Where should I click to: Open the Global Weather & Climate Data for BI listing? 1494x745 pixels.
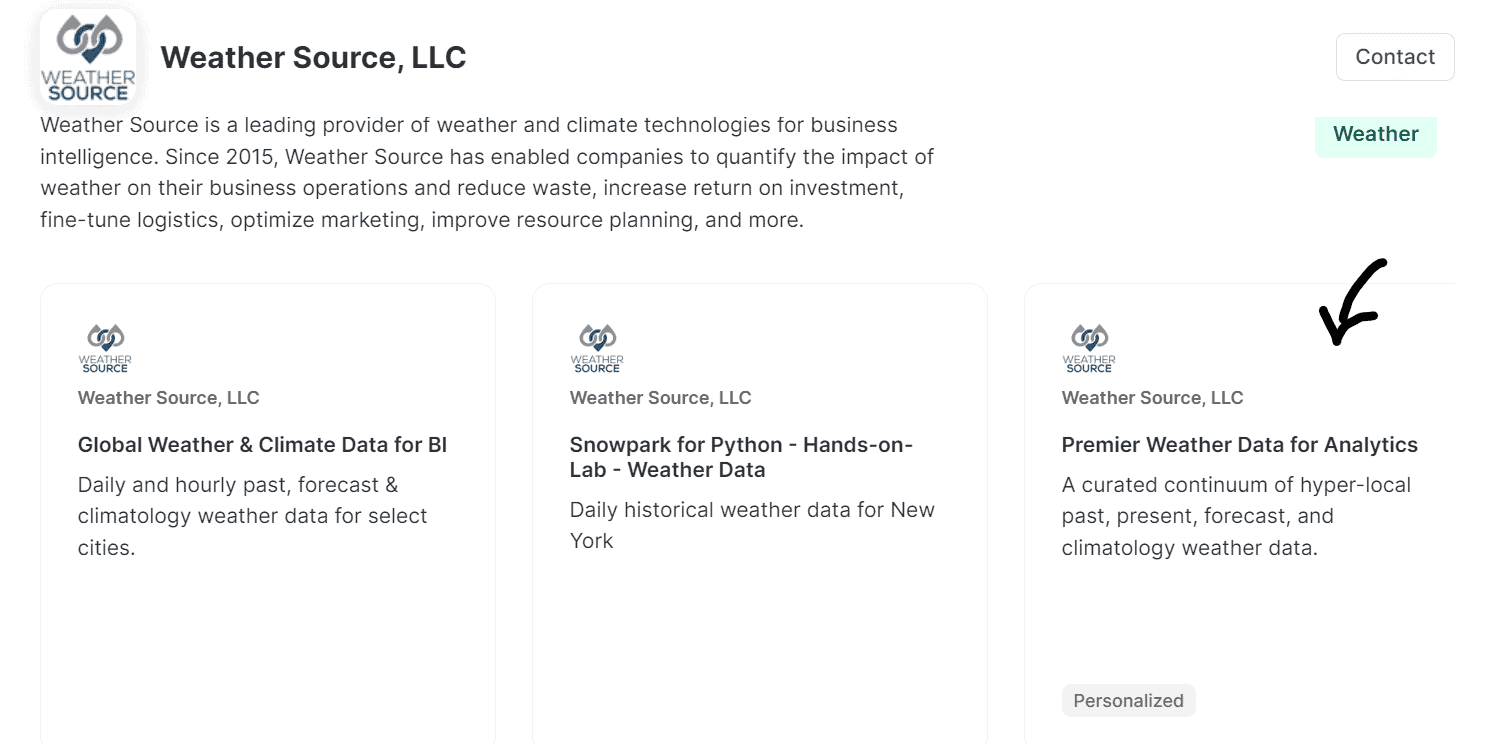coord(262,444)
